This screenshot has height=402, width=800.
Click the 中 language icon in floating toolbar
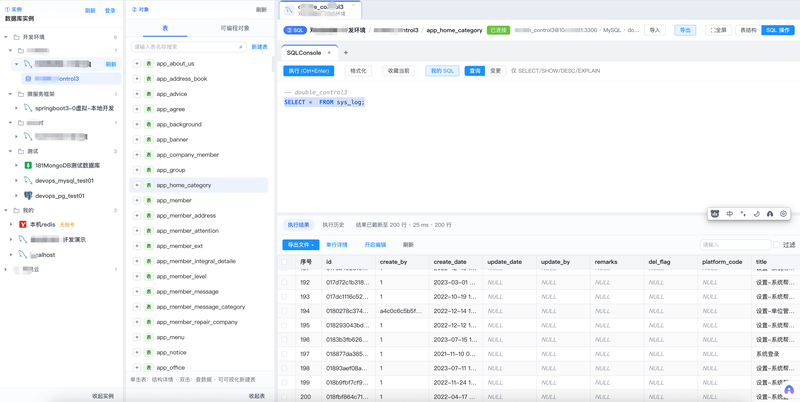point(730,214)
